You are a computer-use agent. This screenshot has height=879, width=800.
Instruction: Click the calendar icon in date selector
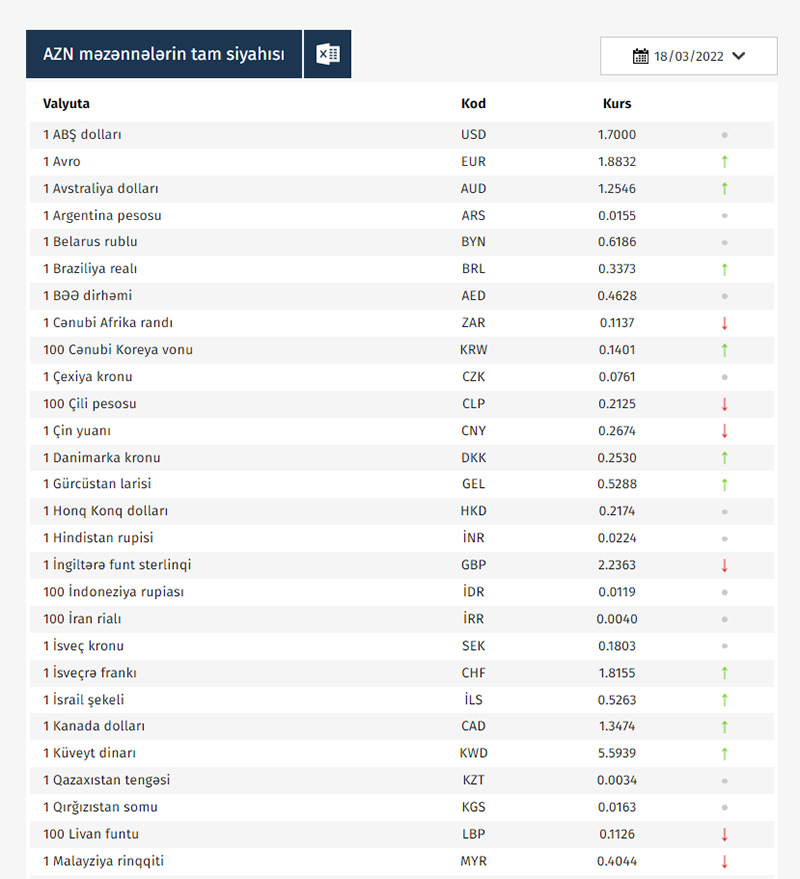coord(641,56)
